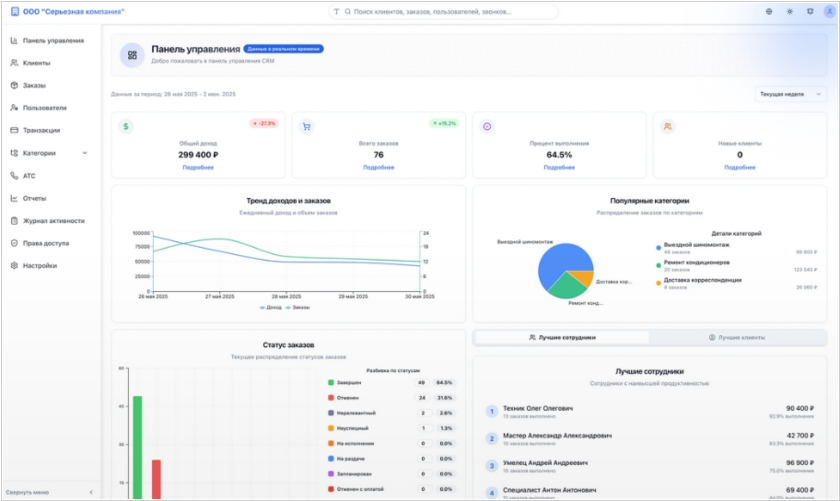840x501 pixels.
Task: Expand the Категории sidebar submenu chevron
Action: point(84,153)
